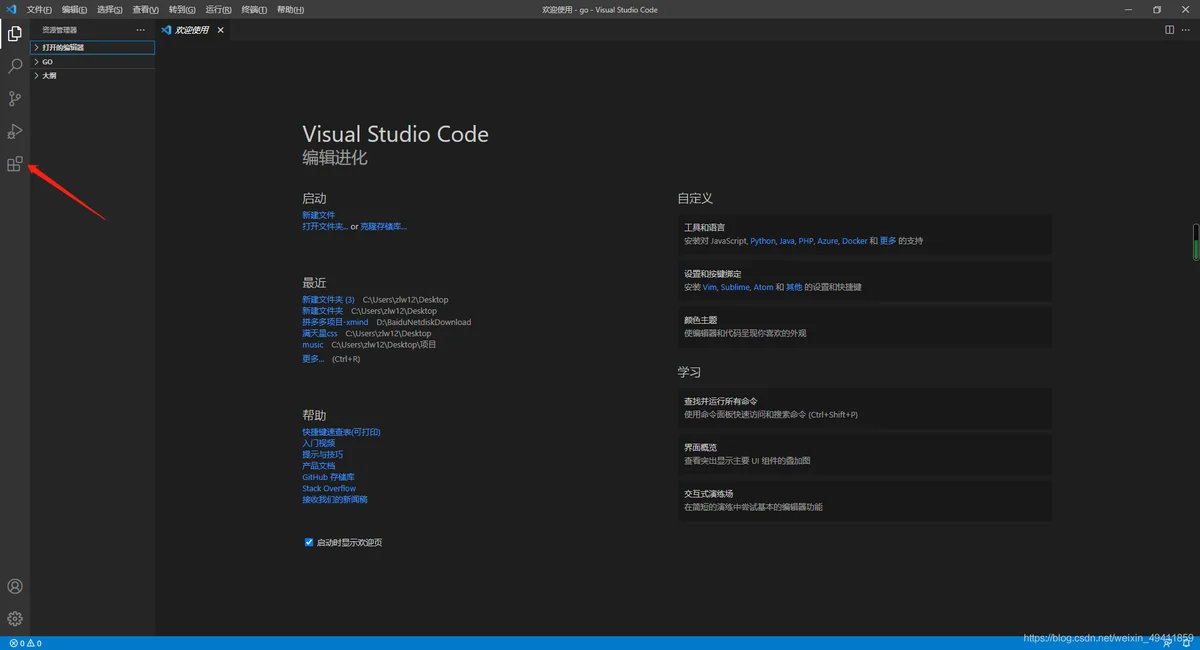Open the editor's more actions ellipsis
Image resolution: width=1200 pixels, height=650 pixels.
pos(1187,30)
